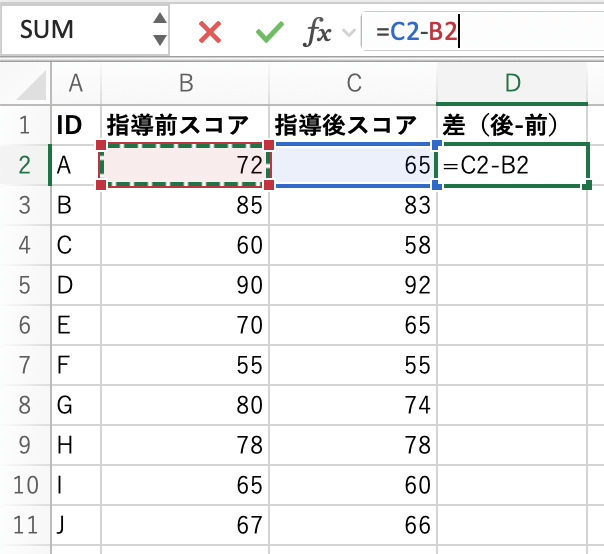Click the 差（後-前） header cell
604x554 pixels.
tap(513, 125)
